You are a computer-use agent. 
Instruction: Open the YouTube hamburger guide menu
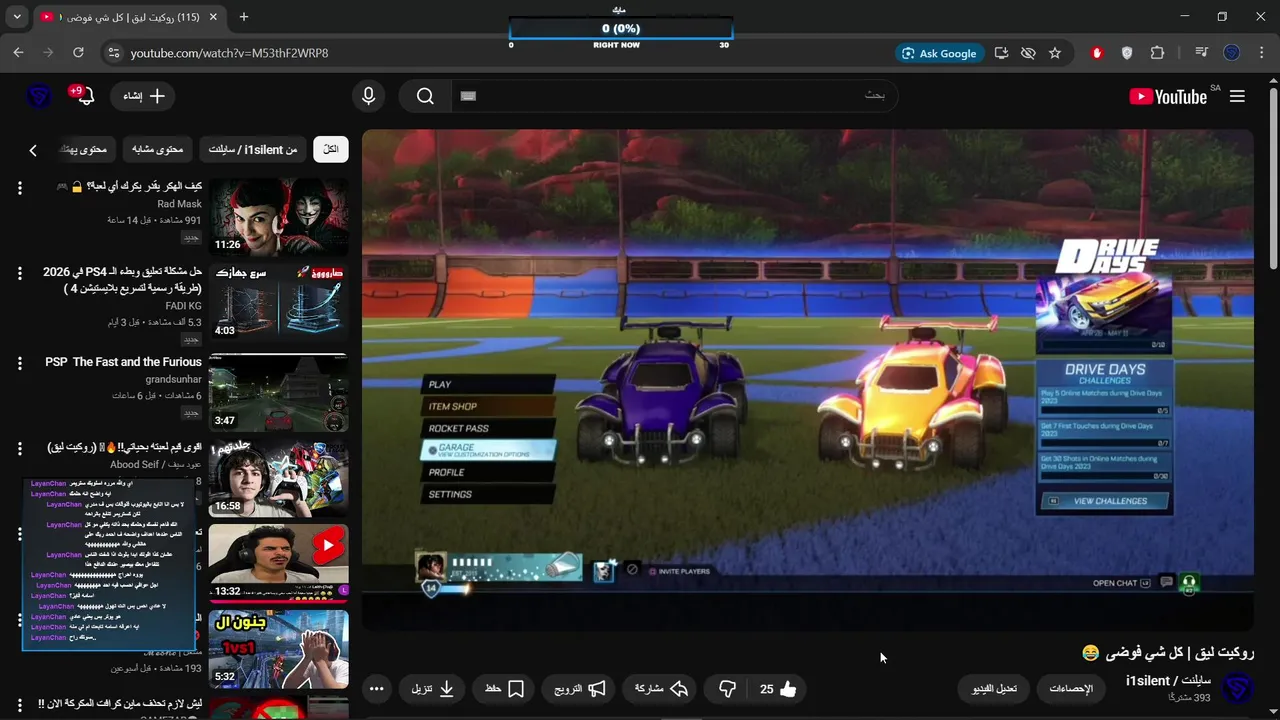[x=1237, y=96]
